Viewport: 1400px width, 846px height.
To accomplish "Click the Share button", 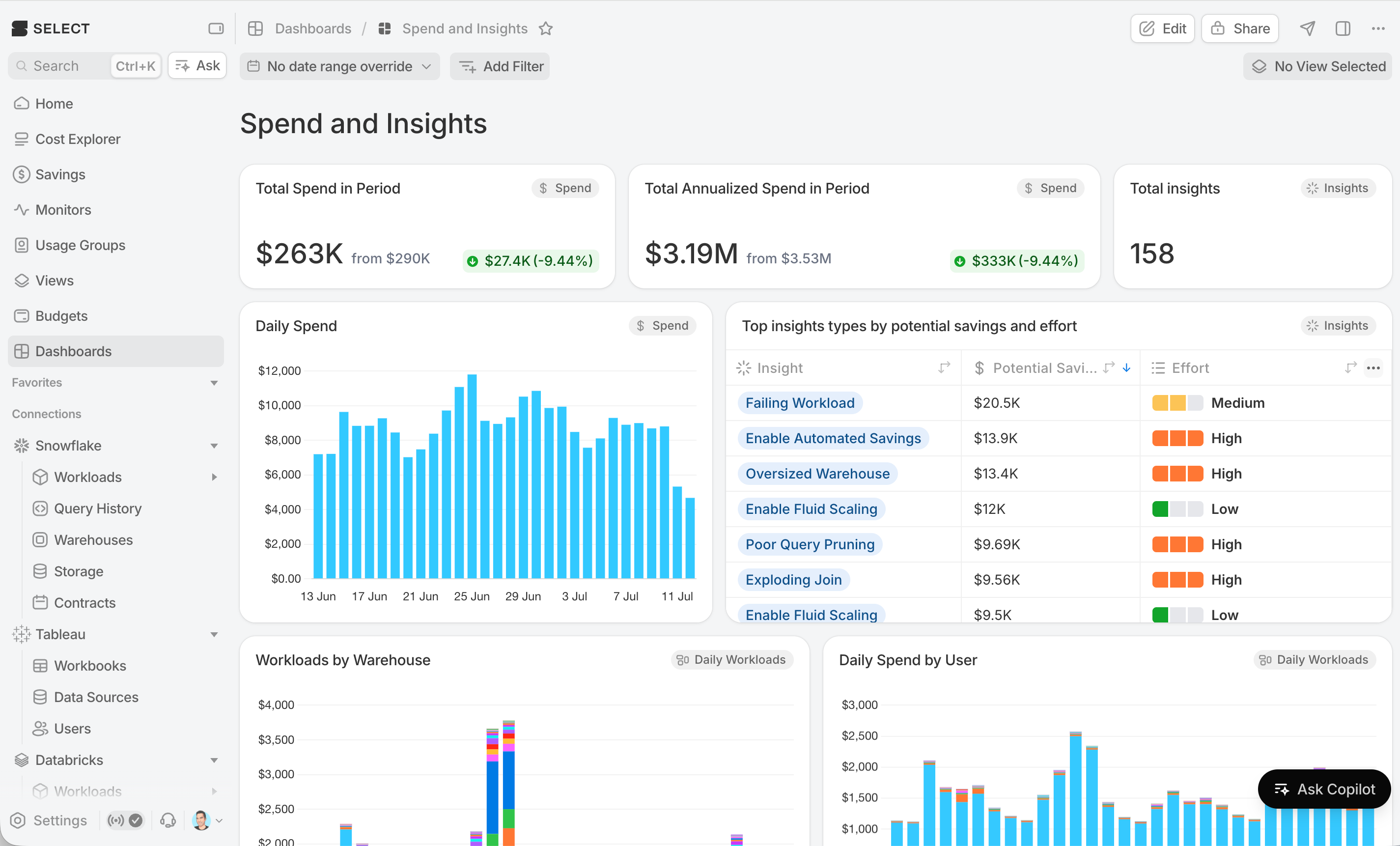I will click(x=1240, y=28).
